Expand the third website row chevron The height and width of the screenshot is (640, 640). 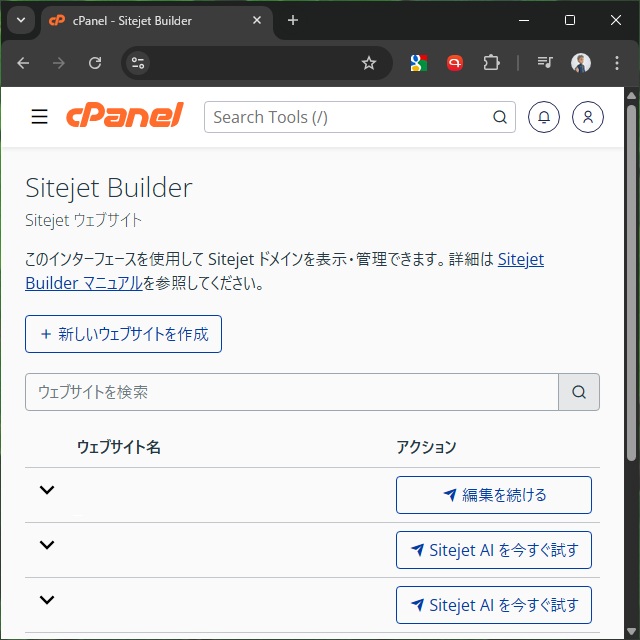pyautogui.click(x=46, y=600)
